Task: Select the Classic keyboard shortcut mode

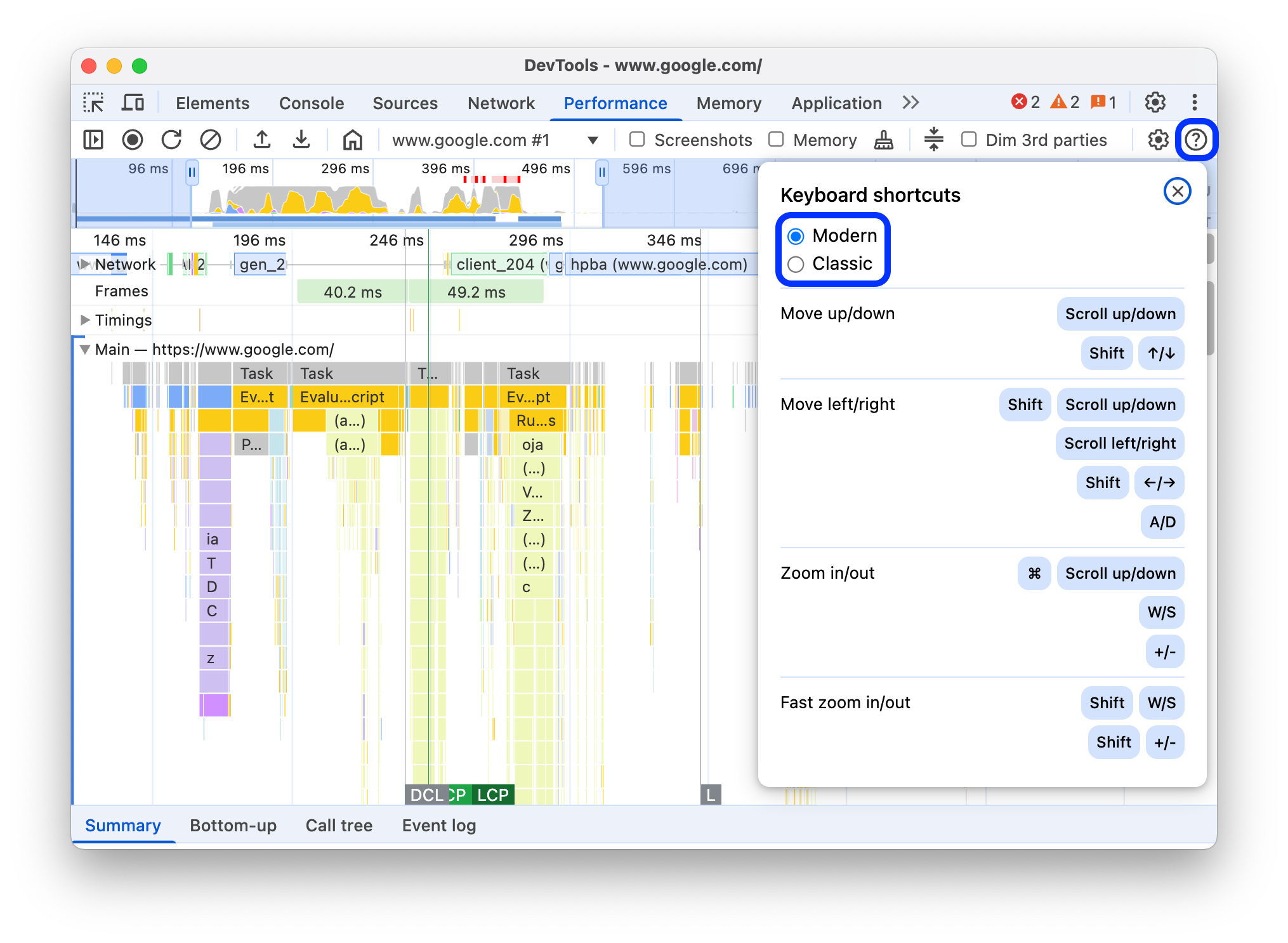Action: pos(797,264)
